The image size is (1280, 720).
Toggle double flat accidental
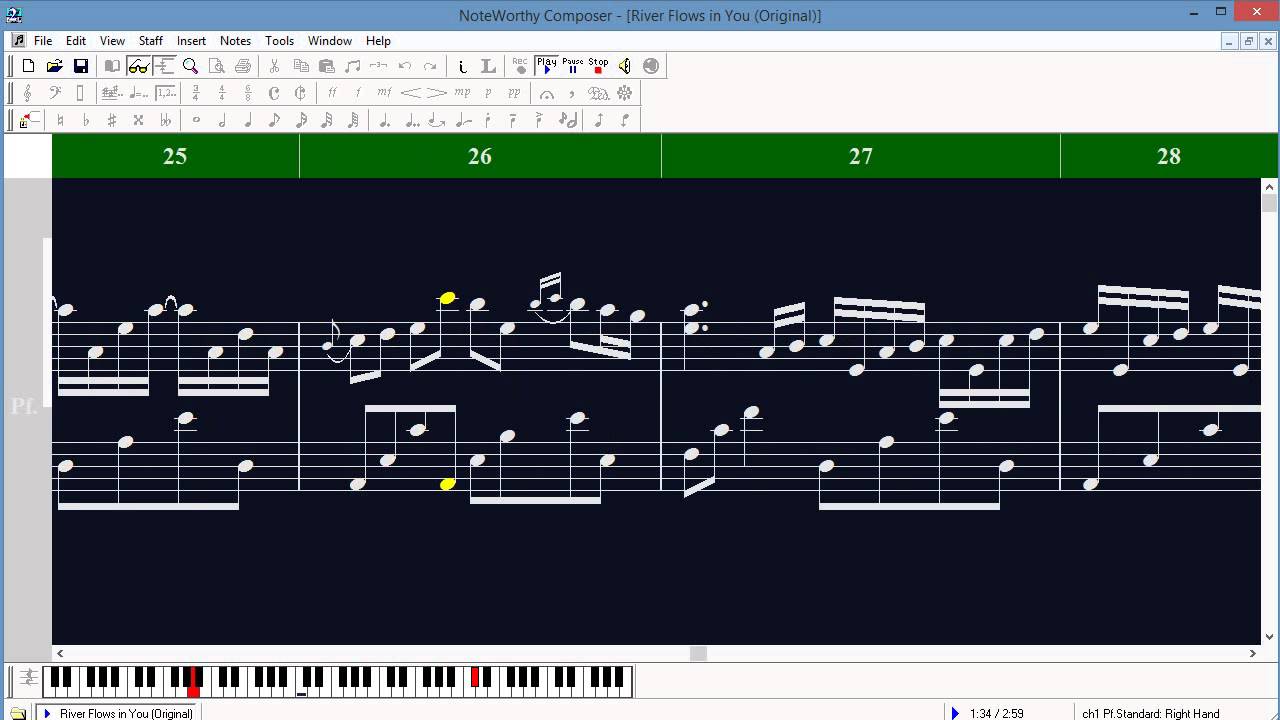[164, 120]
